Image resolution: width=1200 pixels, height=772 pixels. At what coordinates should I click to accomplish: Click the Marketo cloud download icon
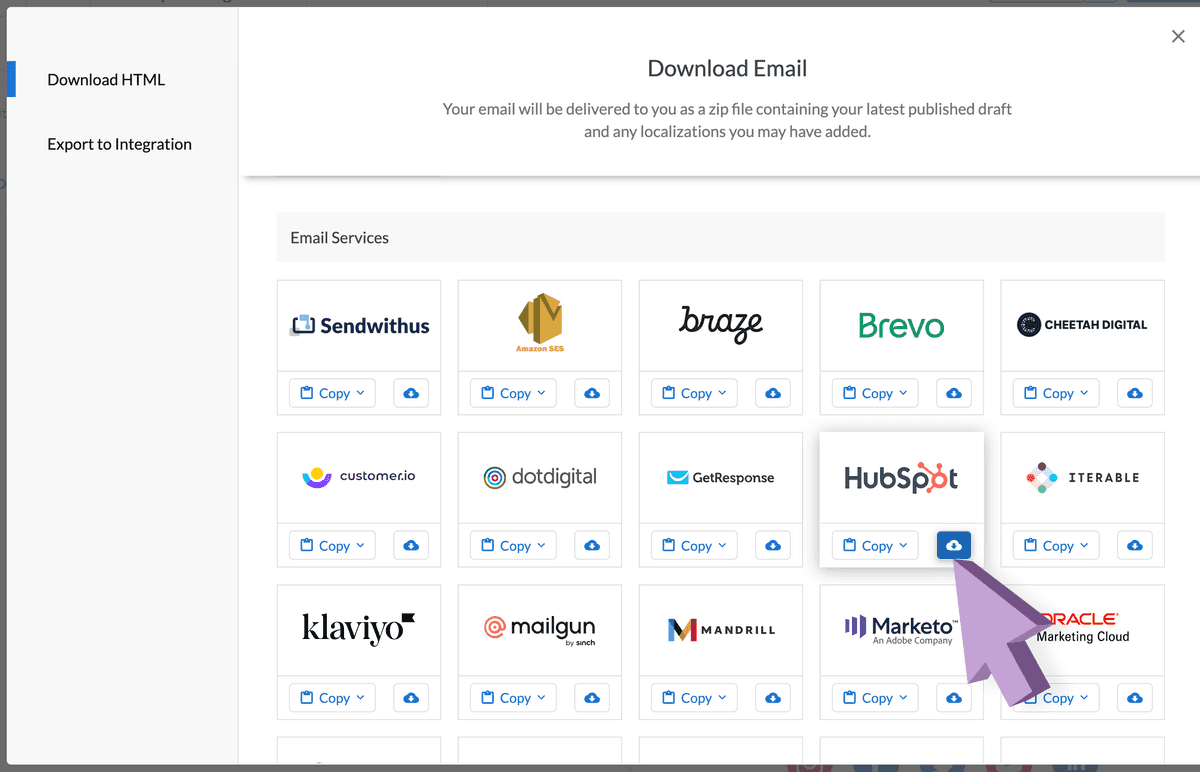pyautogui.click(x=954, y=697)
